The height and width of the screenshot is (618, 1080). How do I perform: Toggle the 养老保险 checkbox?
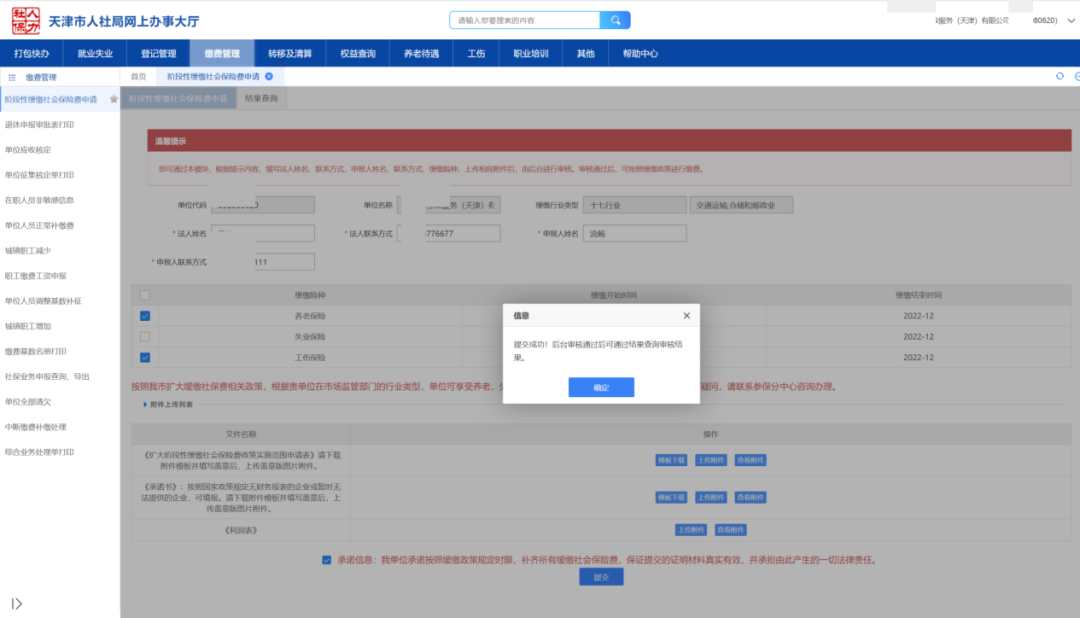pyautogui.click(x=145, y=316)
